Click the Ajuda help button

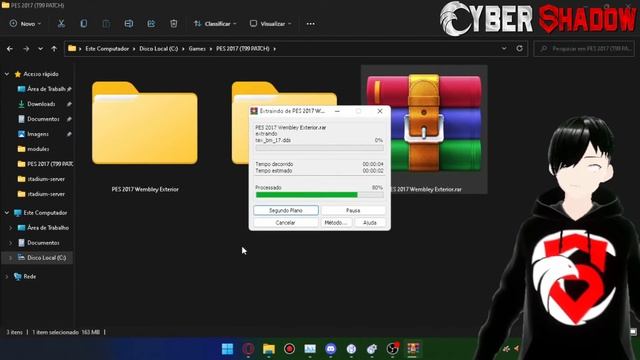coord(370,222)
